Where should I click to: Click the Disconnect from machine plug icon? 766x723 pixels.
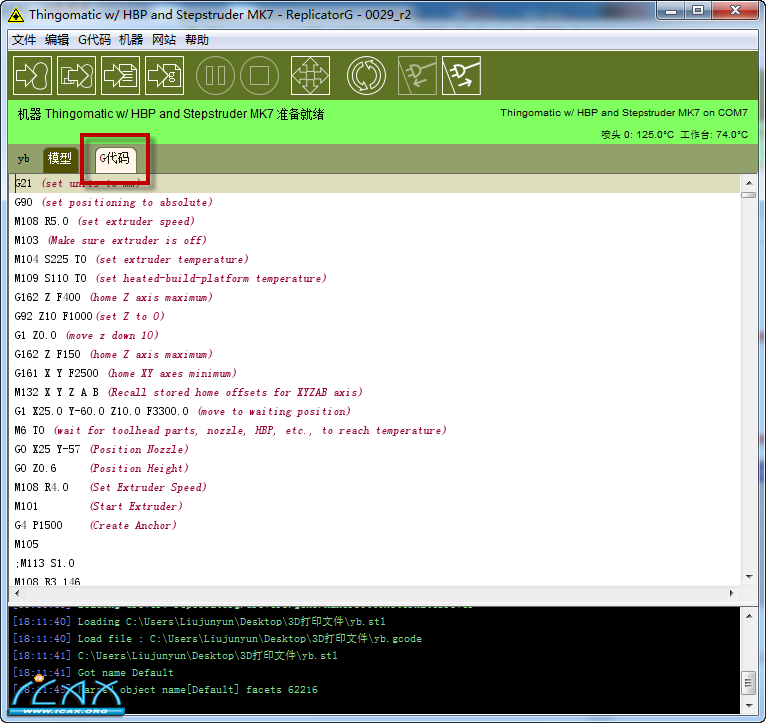click(461, 76)
